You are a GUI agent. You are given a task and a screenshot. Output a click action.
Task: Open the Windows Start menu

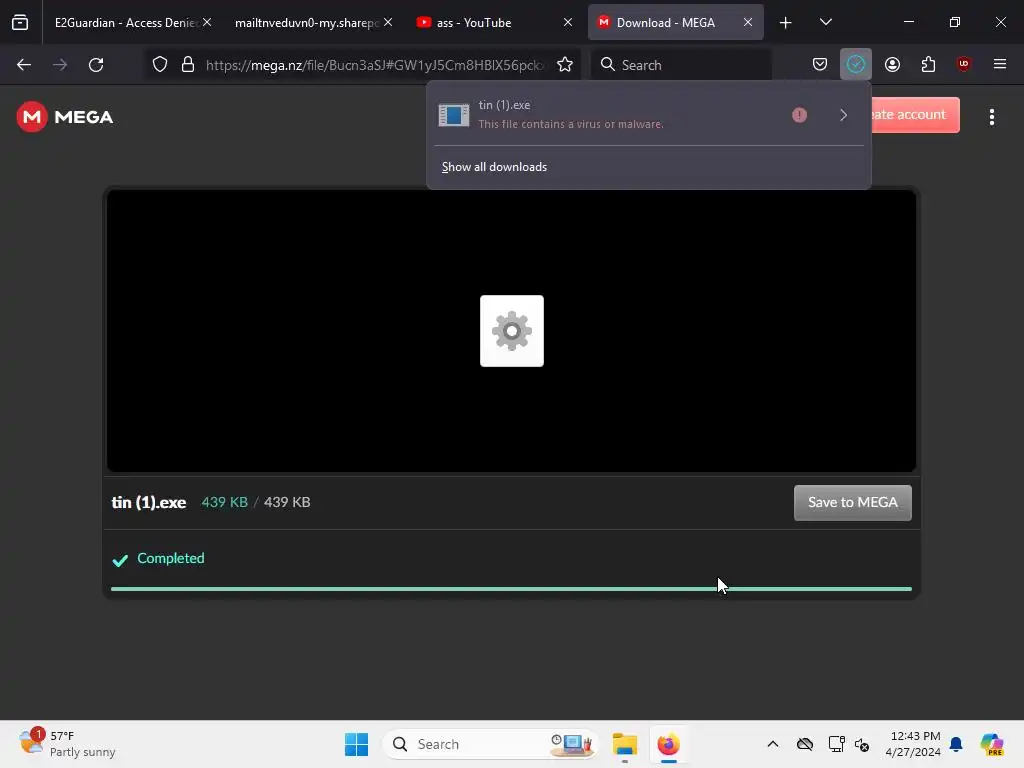pyautogui.click(x=357, y=744)
